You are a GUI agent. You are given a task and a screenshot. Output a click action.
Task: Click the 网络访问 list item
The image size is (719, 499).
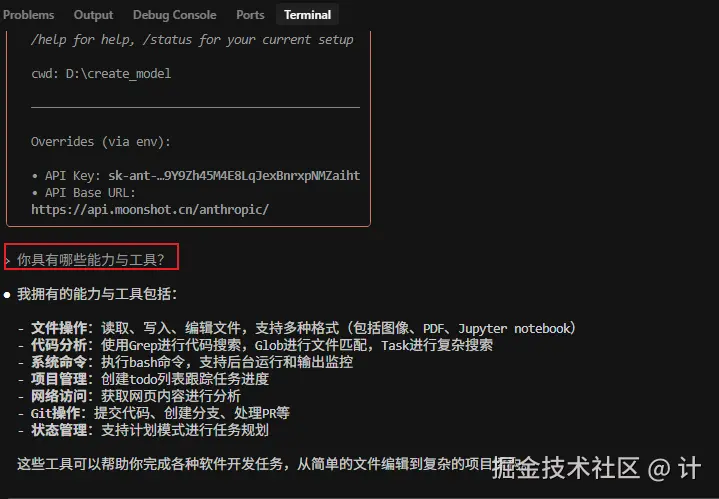(x=136, y=396)
